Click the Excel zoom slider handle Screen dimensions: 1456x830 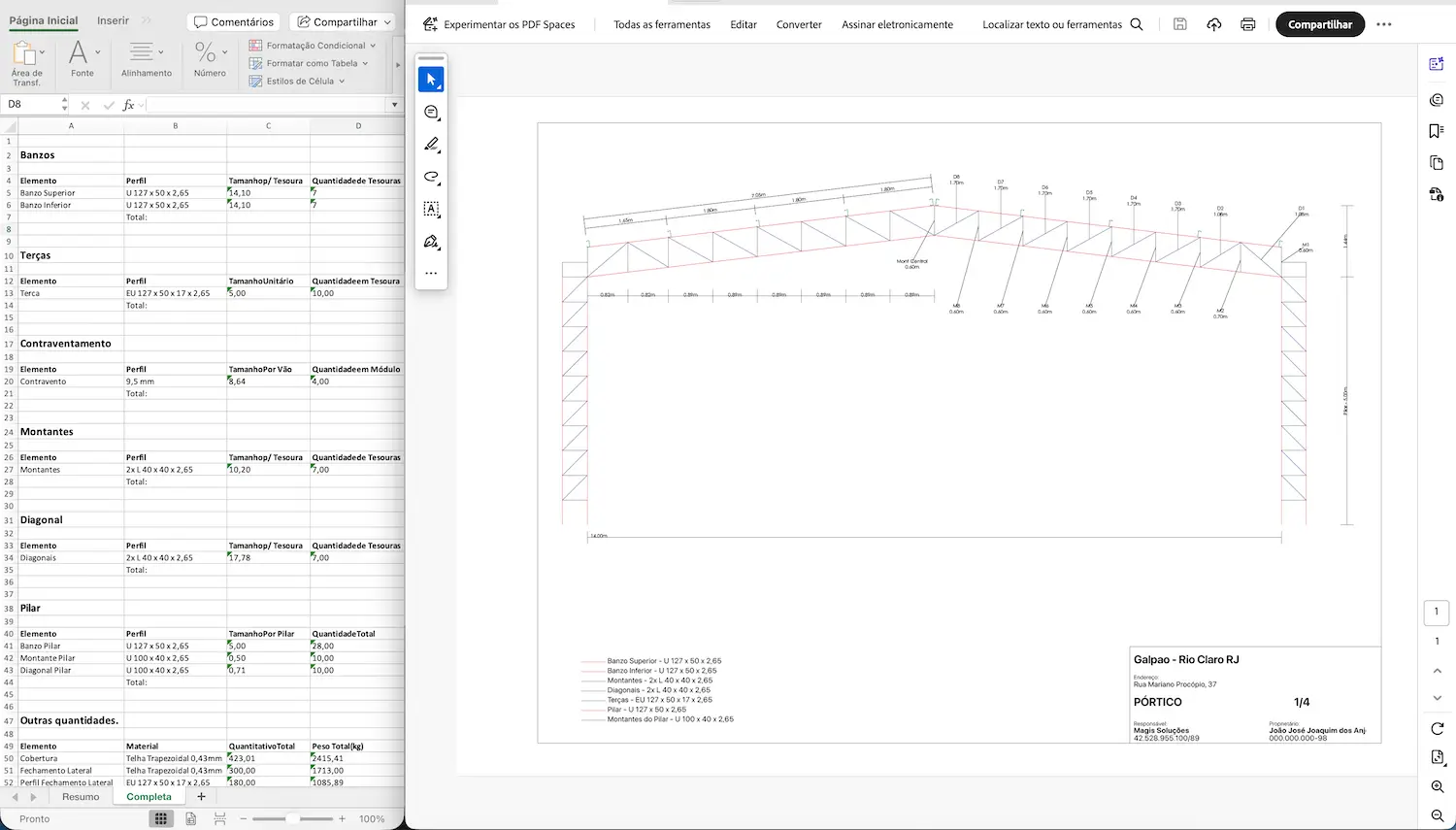[291, 818]
